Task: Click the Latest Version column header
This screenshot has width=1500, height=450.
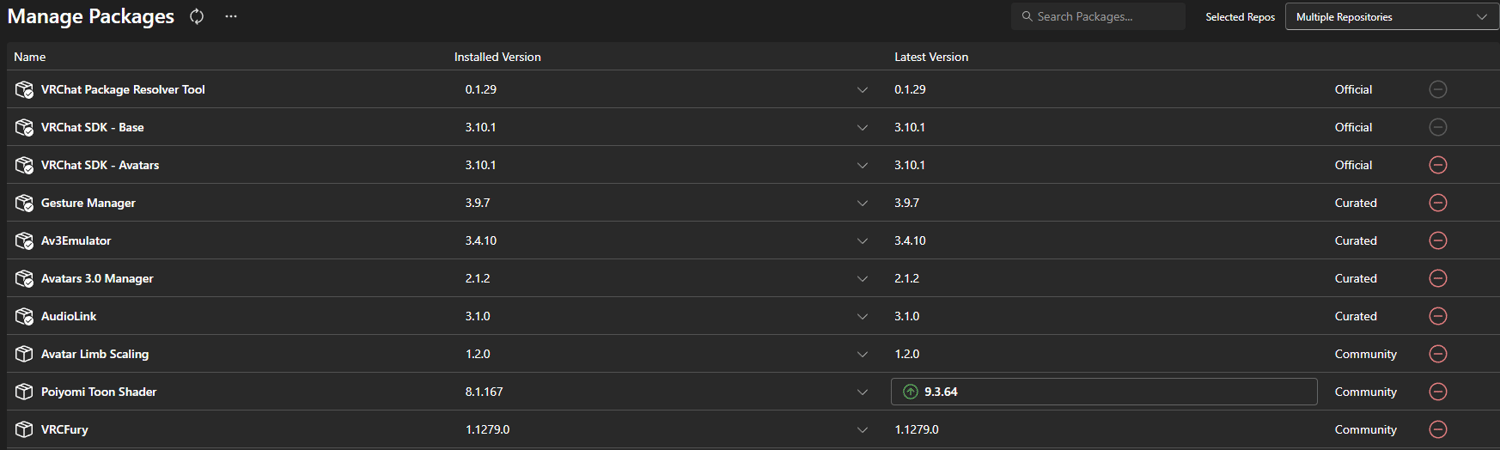Action: point(931,57)
